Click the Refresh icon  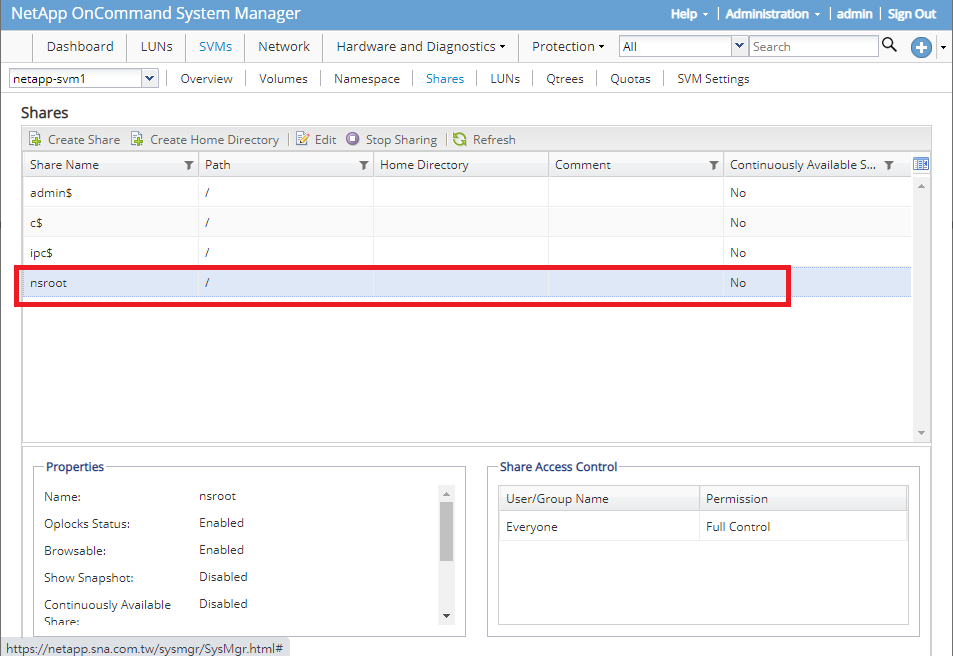coord(460,139)
